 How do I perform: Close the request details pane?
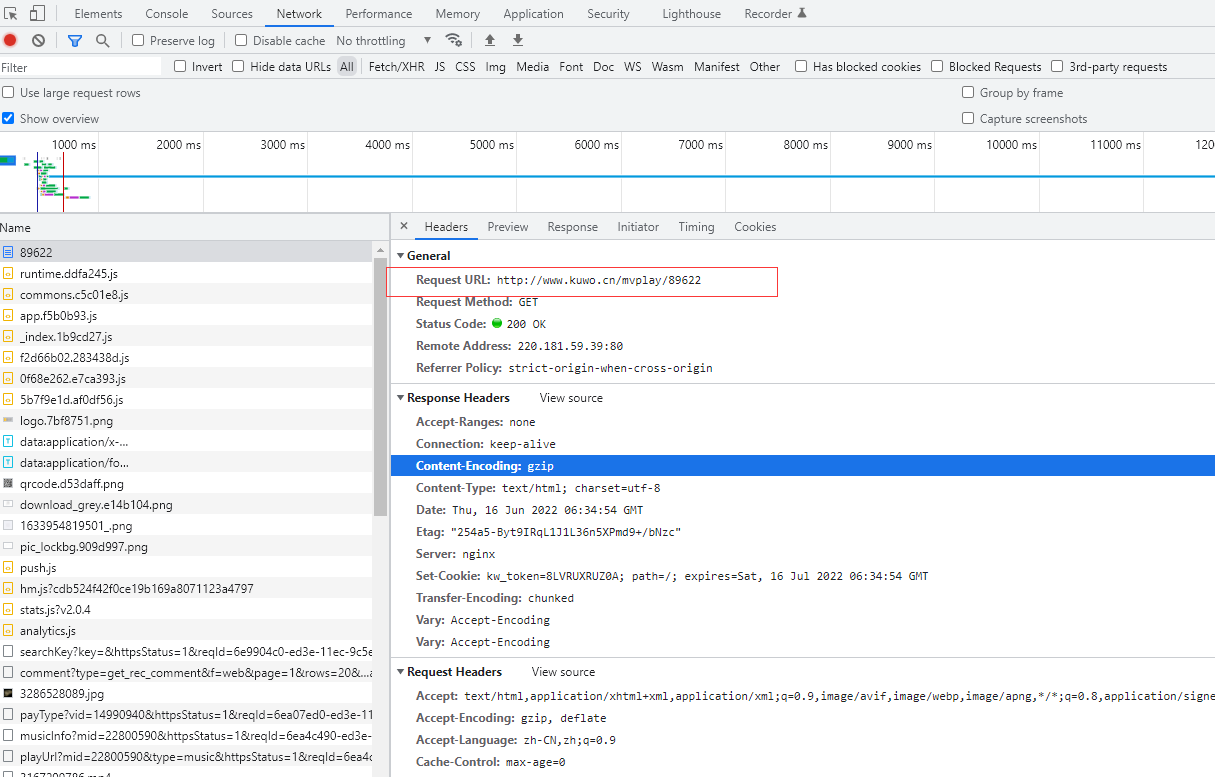pos(404,226)
